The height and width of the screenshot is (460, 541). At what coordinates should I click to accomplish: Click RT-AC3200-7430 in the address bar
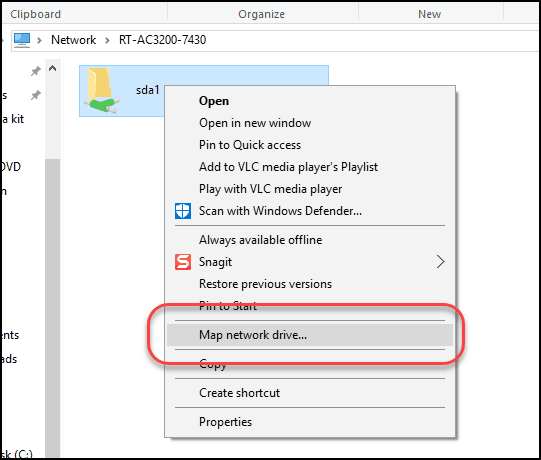pos(163,40)
